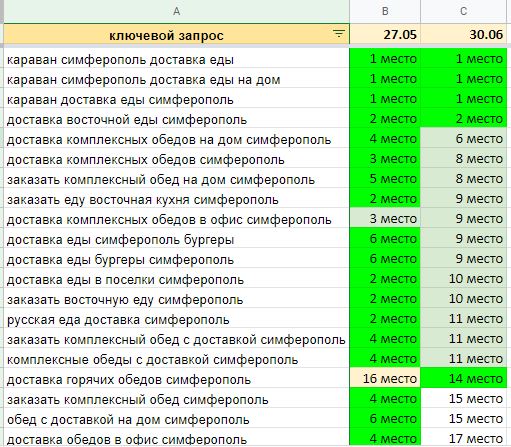Click the green 14 место cell
Screen dimensions: 511x447
tap(463, 378)
